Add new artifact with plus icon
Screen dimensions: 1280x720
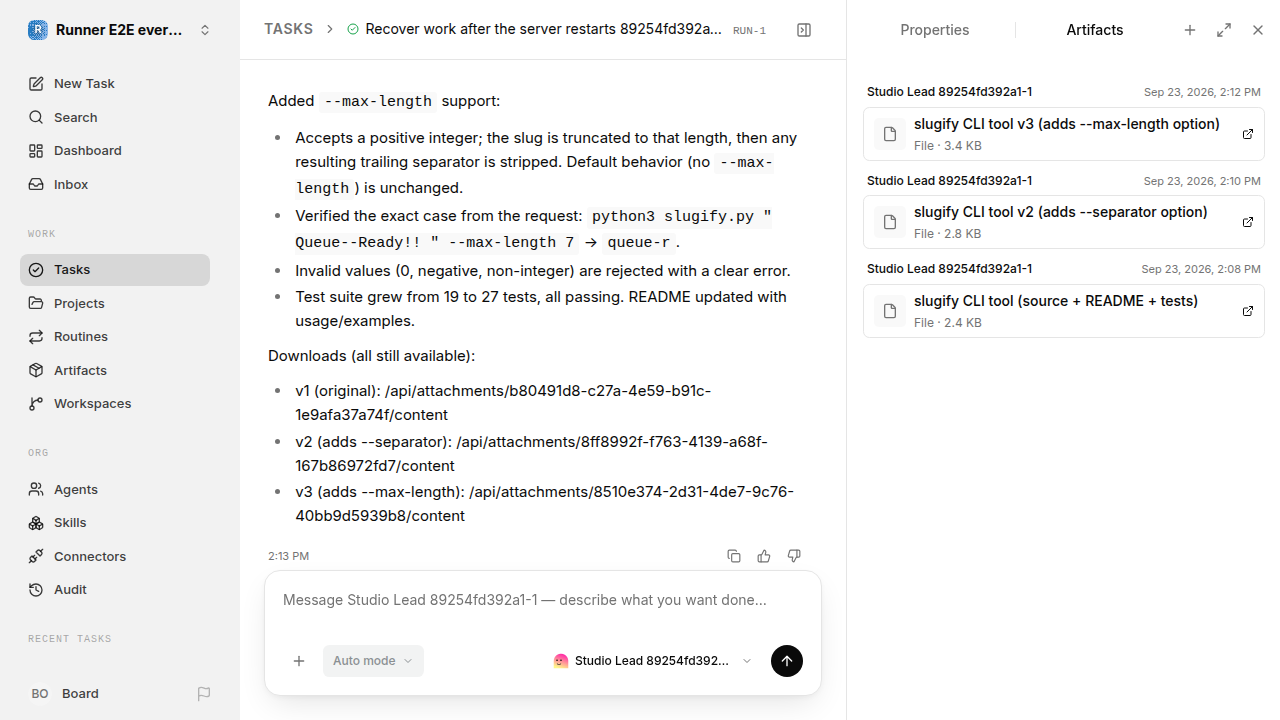1190,30
